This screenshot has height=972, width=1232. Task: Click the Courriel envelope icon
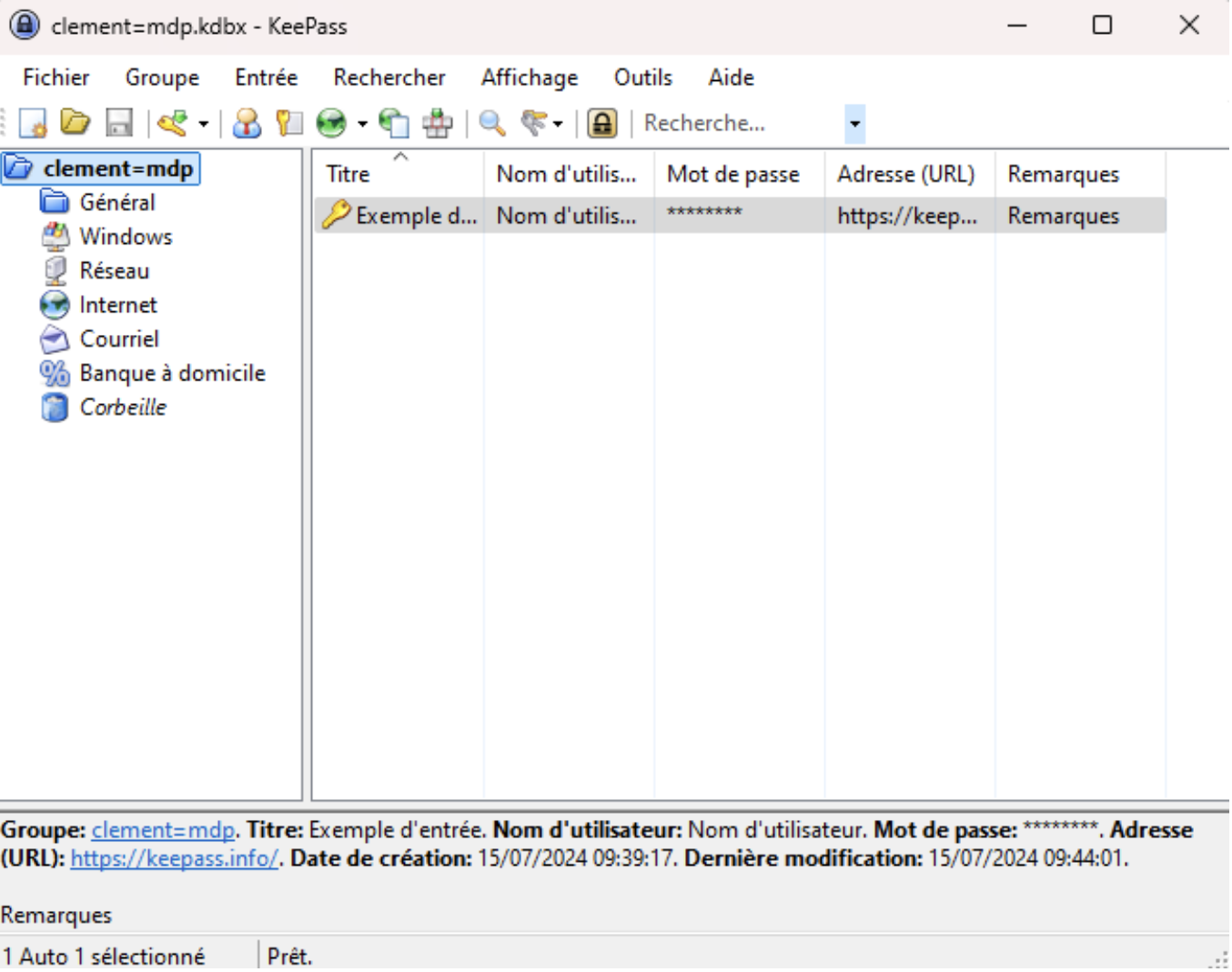tap(55, 339)
